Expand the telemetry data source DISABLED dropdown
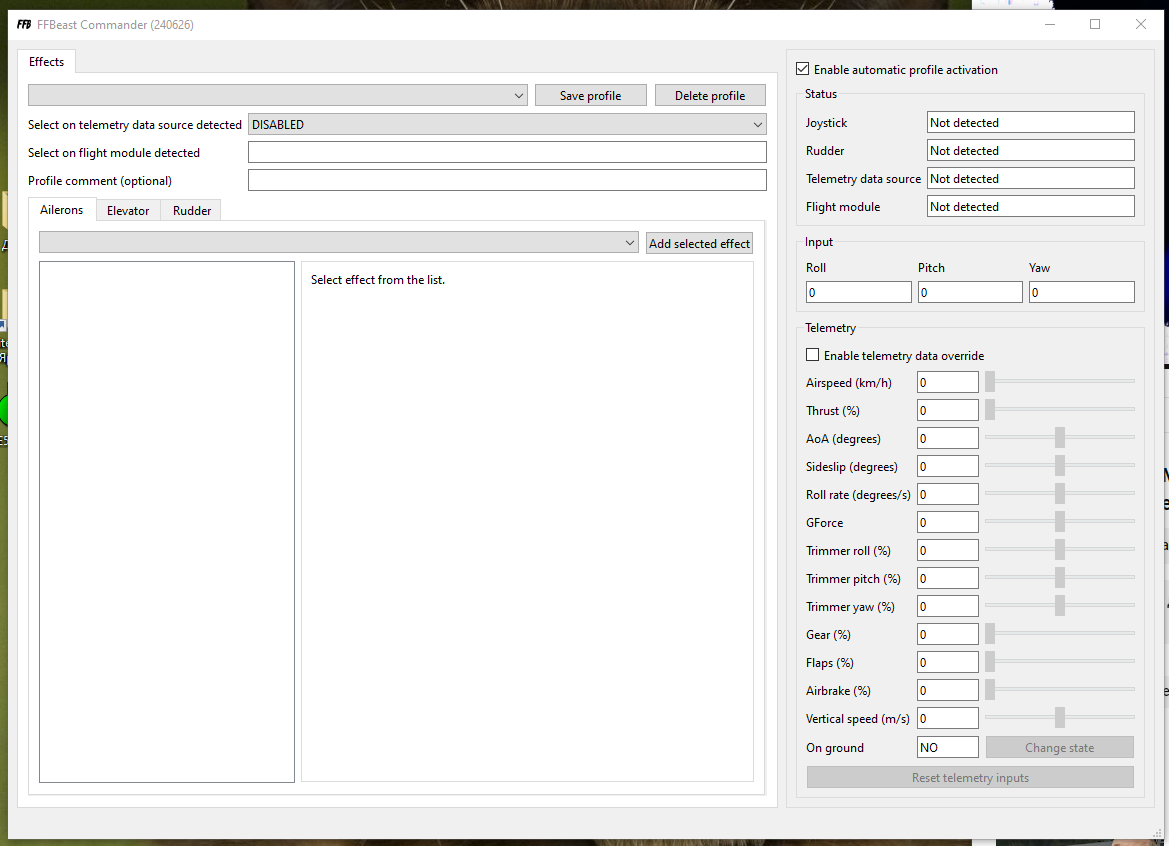 pos(507,124)
